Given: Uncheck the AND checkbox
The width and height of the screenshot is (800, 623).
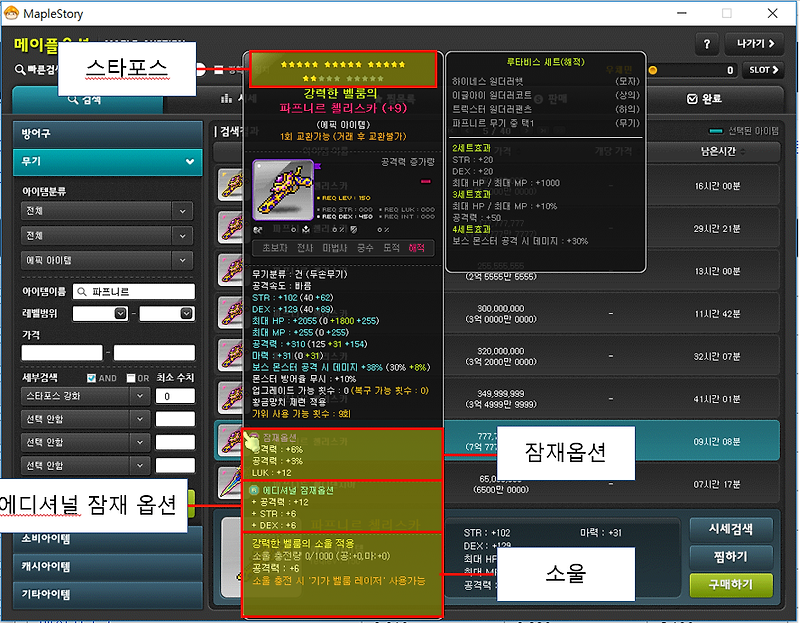Looking at the screenshot, I should [91, 378].
